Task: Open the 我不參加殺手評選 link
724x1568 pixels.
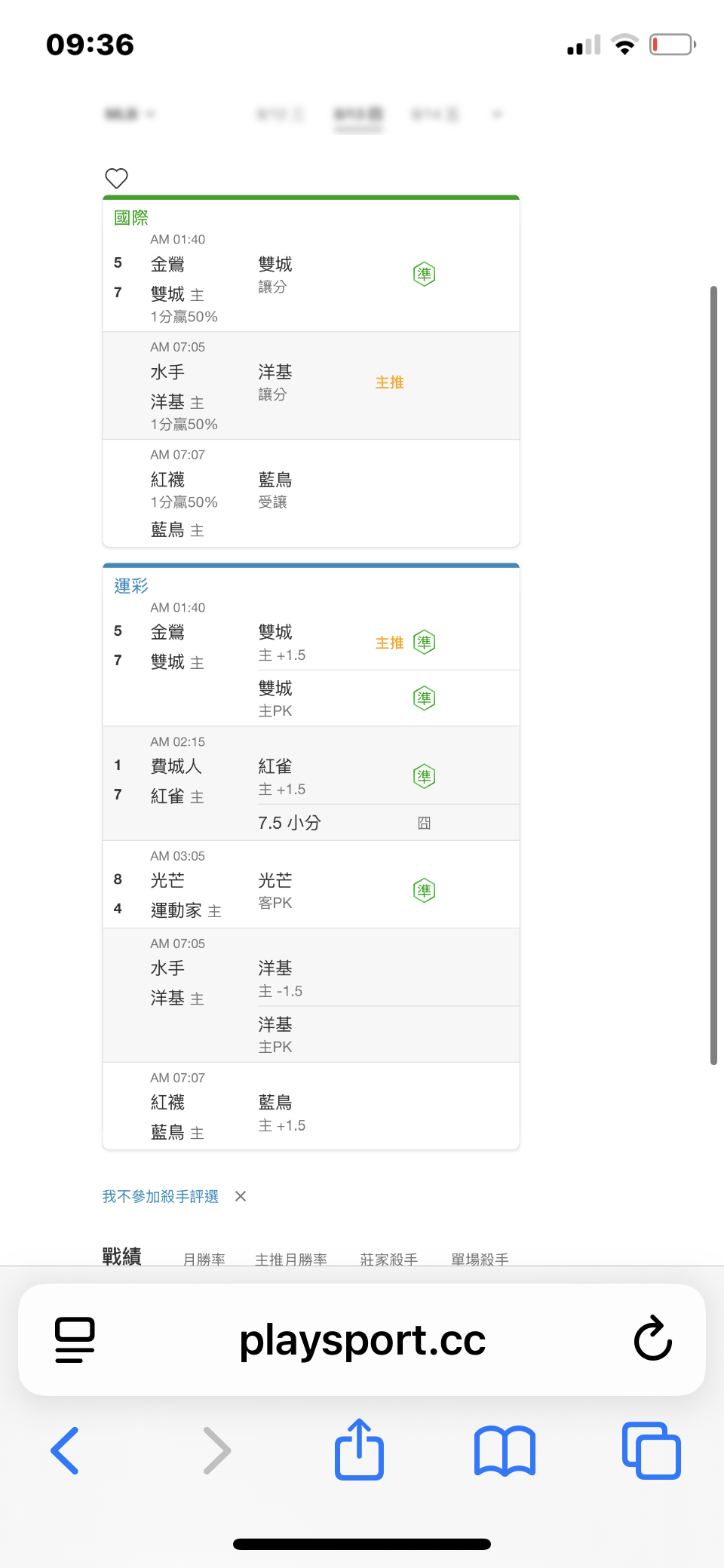Action: [161, 1196]
